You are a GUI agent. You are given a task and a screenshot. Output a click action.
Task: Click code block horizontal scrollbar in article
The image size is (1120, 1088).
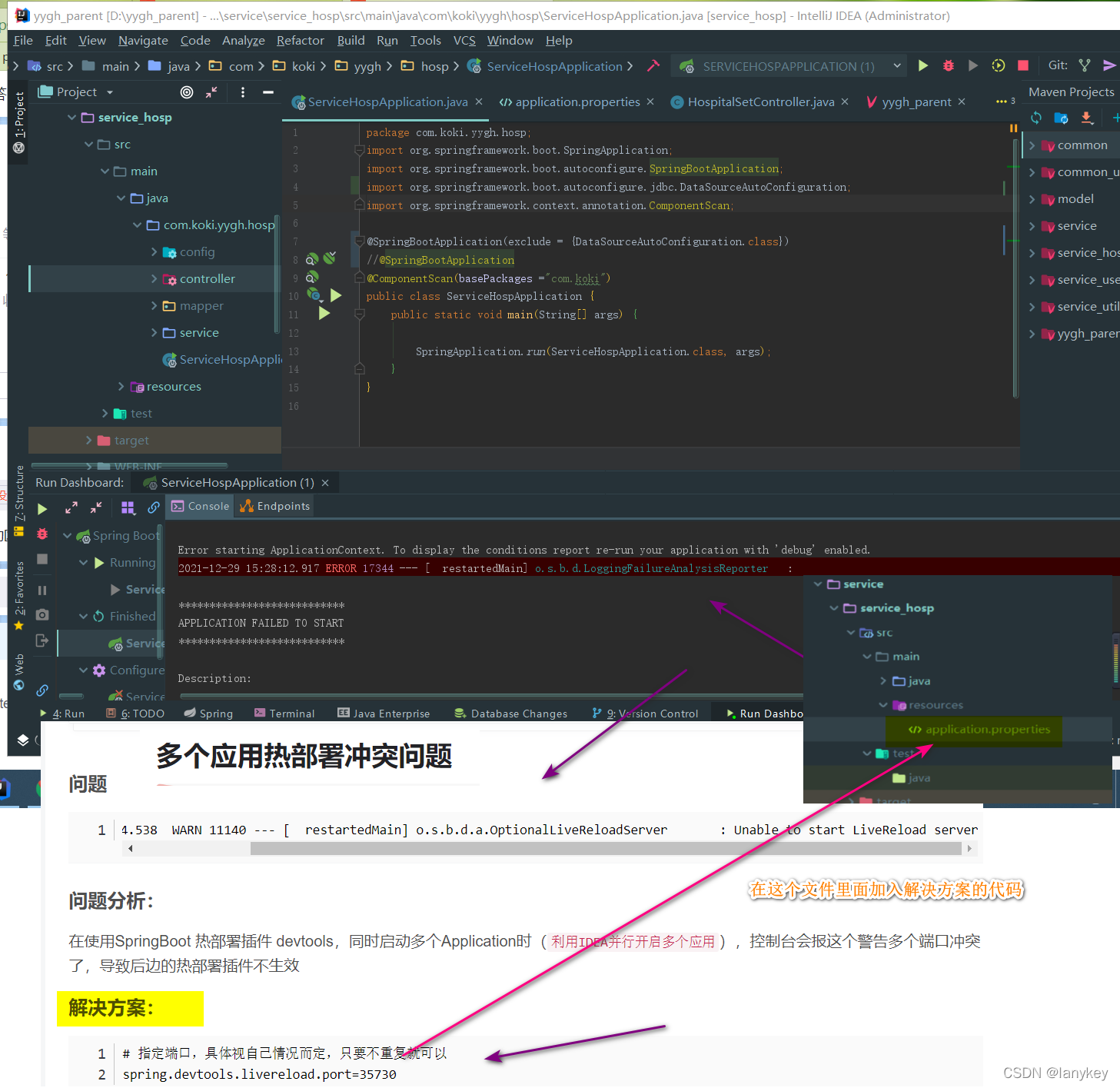(605, 848)
